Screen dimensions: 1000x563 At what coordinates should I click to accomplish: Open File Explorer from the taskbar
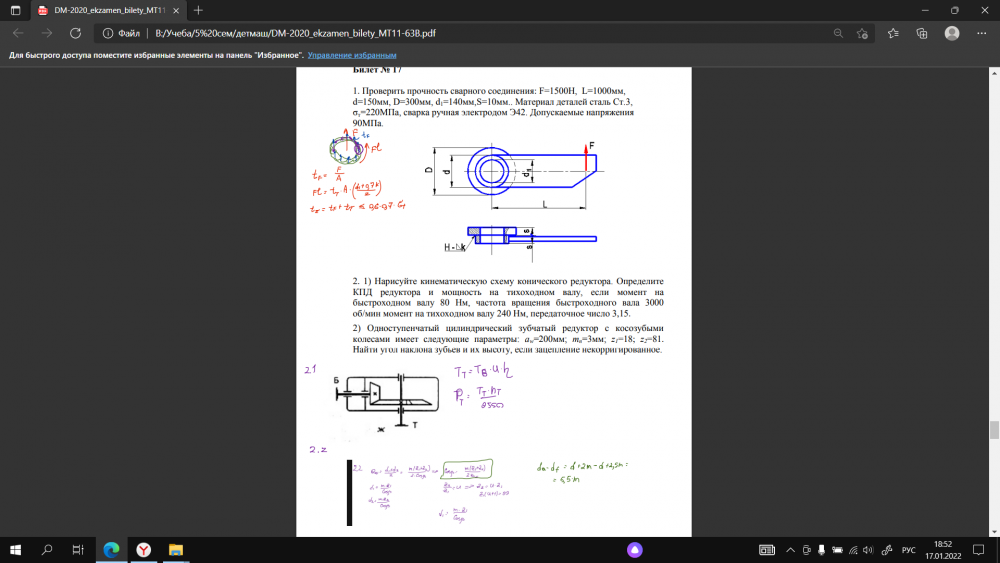pyautogui.click(x=175, y=550)
